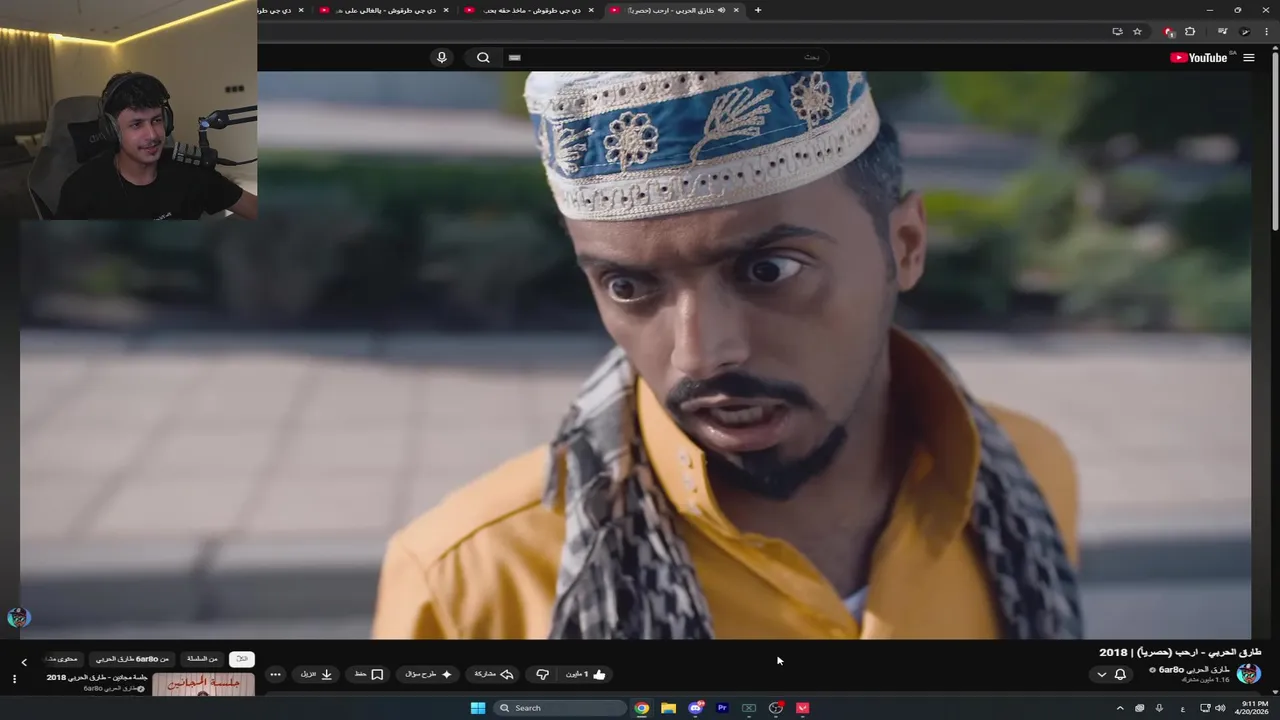Open the Chrome profile avatar
1280x720 pixels.
coord(1245,32)
